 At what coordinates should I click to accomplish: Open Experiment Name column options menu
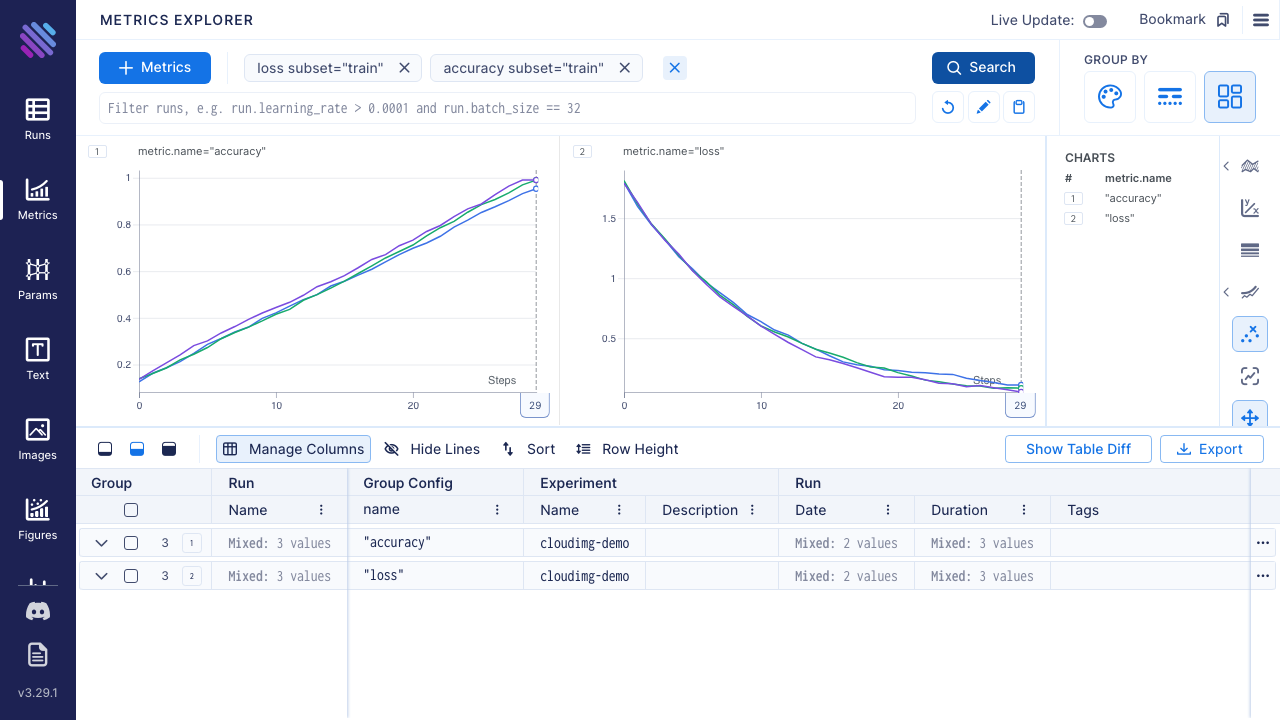[x=619, y=510]
